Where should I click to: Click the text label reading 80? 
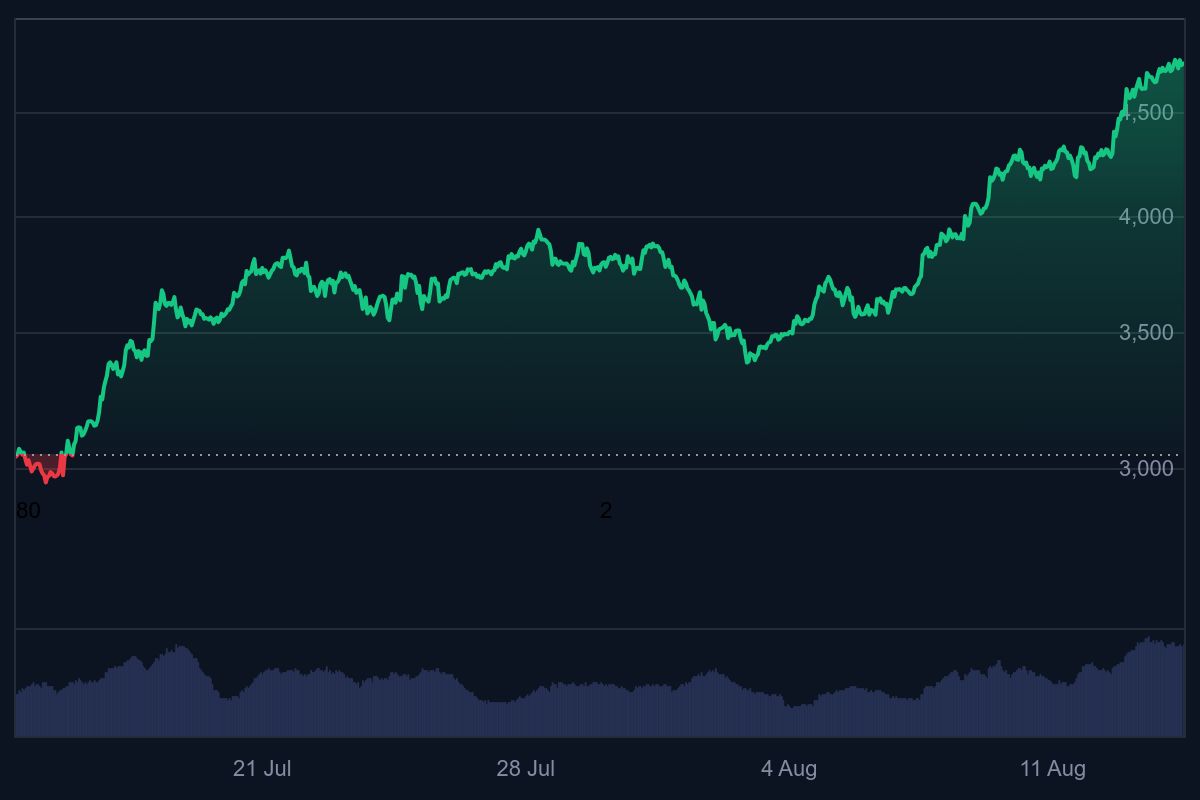pos(27,511)
